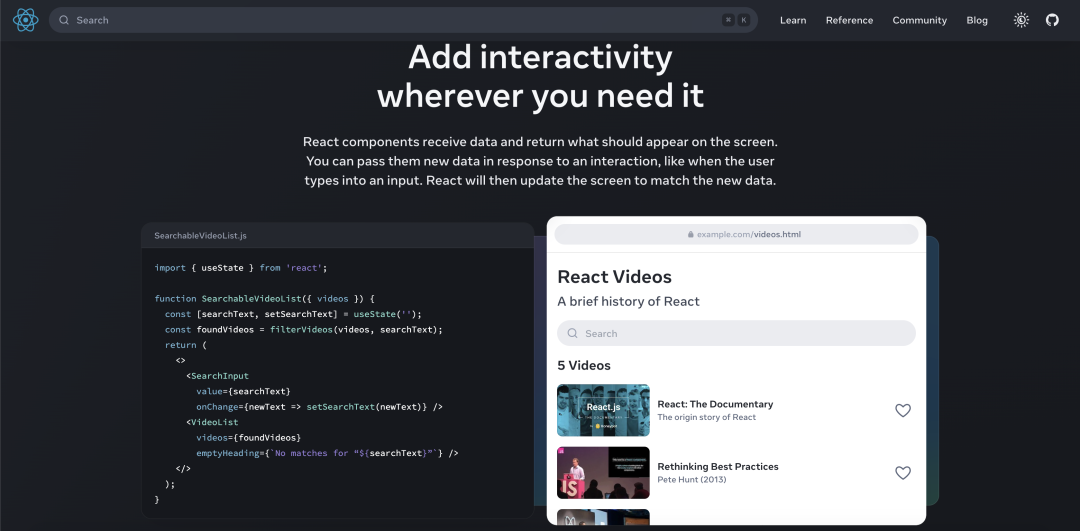1080x531 pixels.
Task: Click the example.com/videos.html address bar
Action: (736, 234)
